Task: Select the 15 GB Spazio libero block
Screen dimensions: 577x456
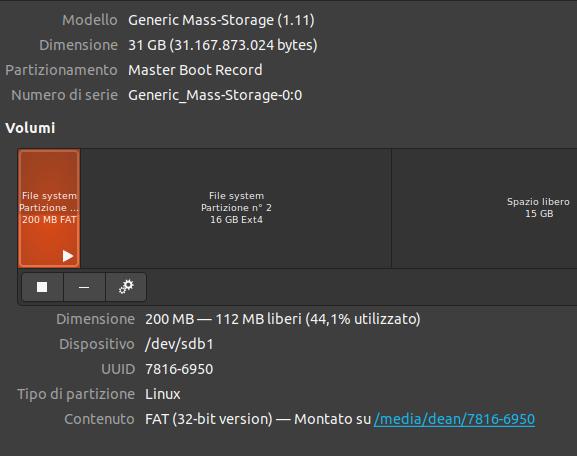Action: tap(484, 208)
